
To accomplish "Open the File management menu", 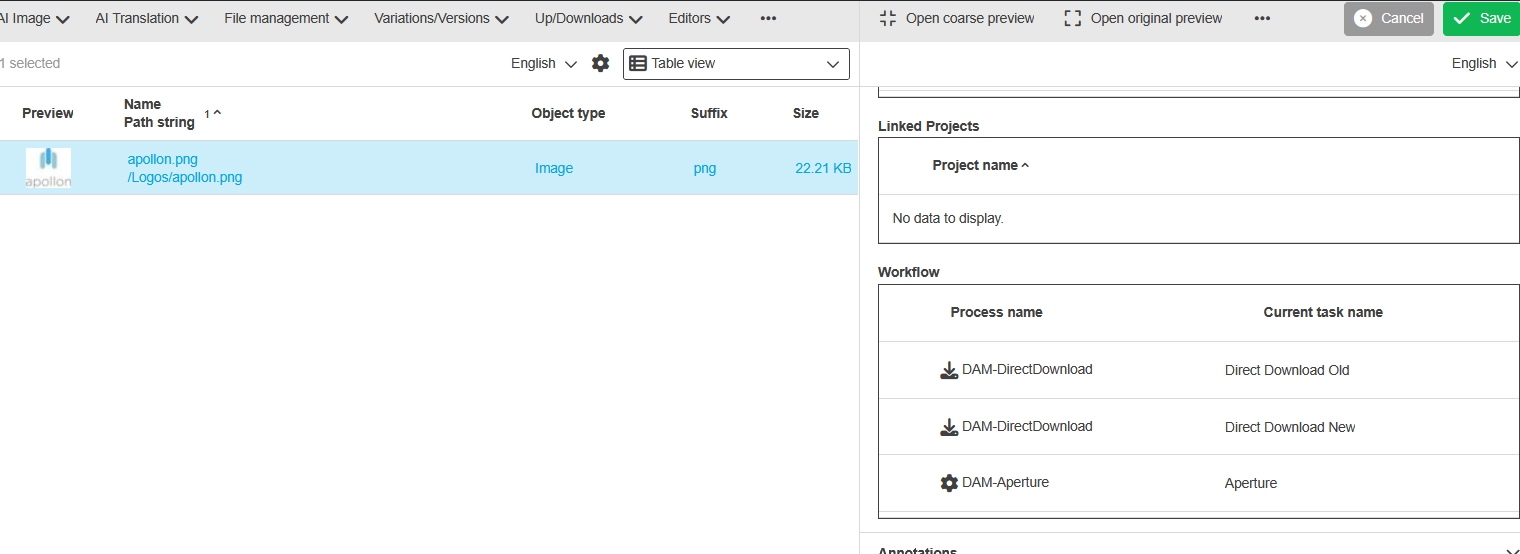I will (x=286, y=18).
